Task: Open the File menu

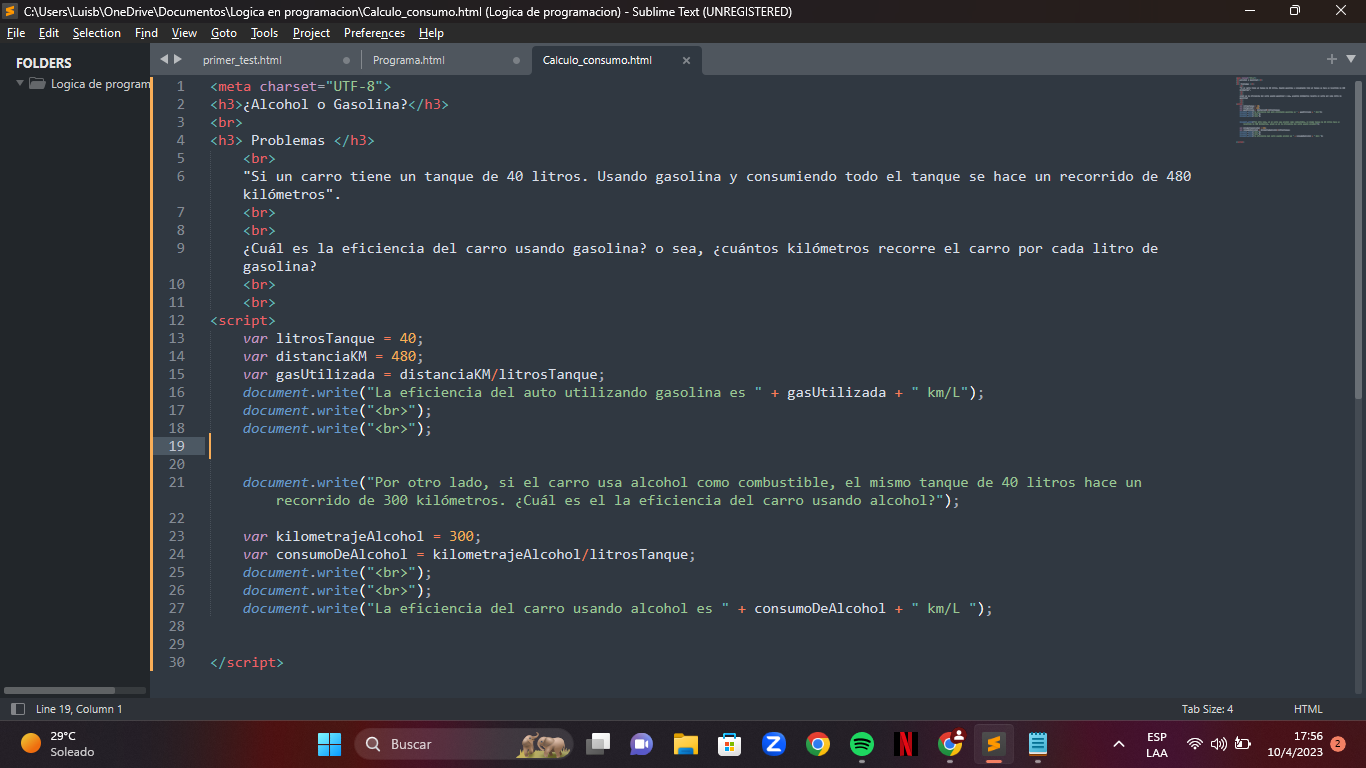Action: click(15, 33)
